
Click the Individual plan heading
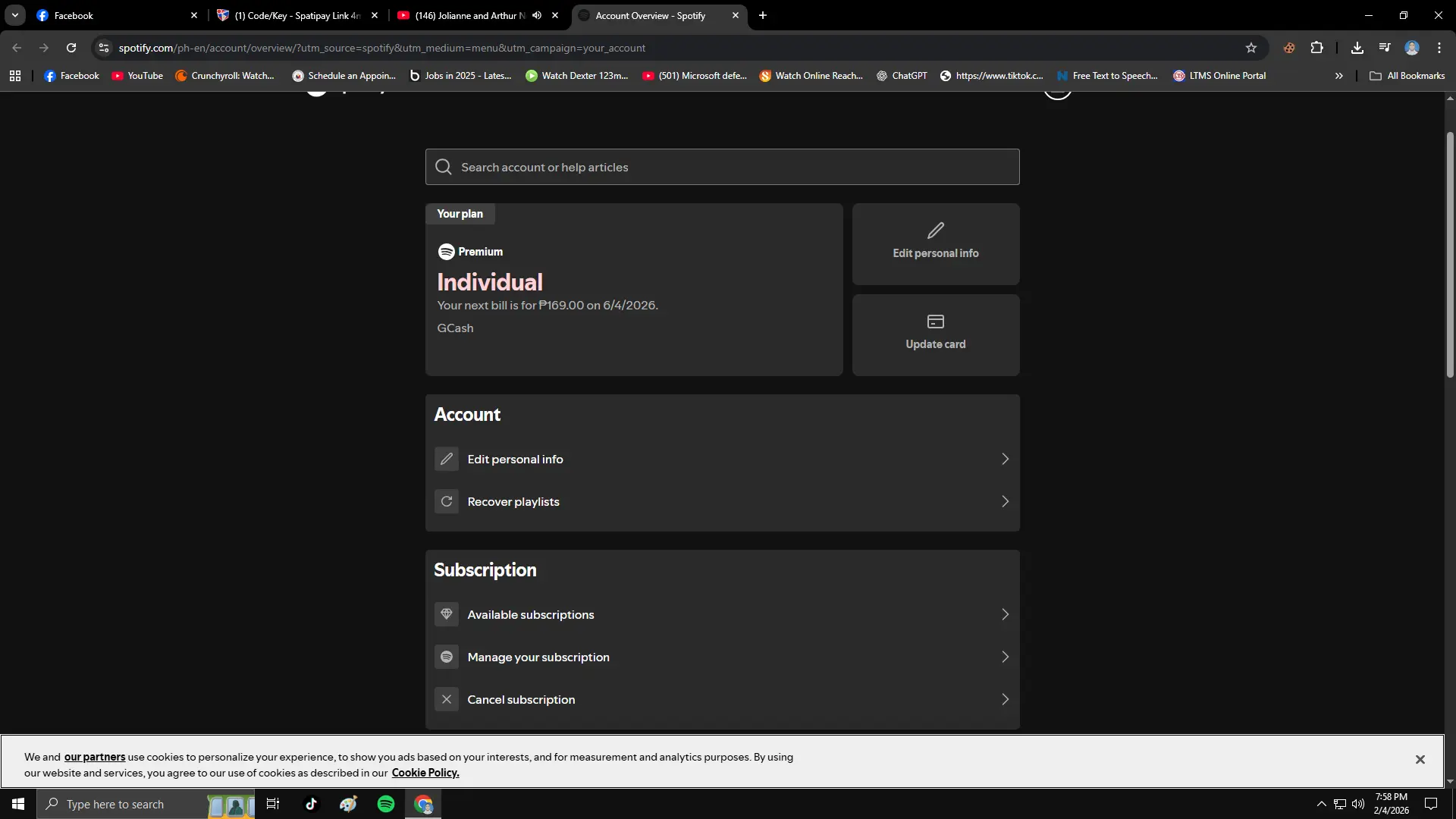(490, 282)
